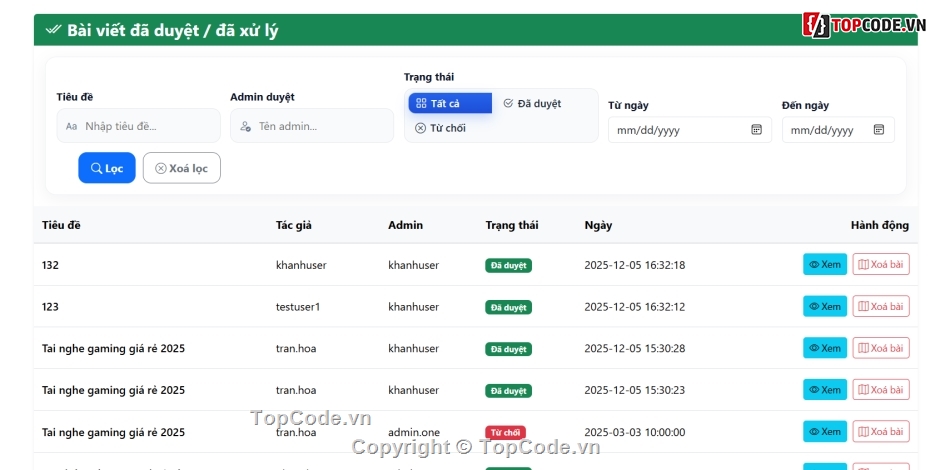
Task: Click the Lọc filter button
Action: (x=107, y=168)
